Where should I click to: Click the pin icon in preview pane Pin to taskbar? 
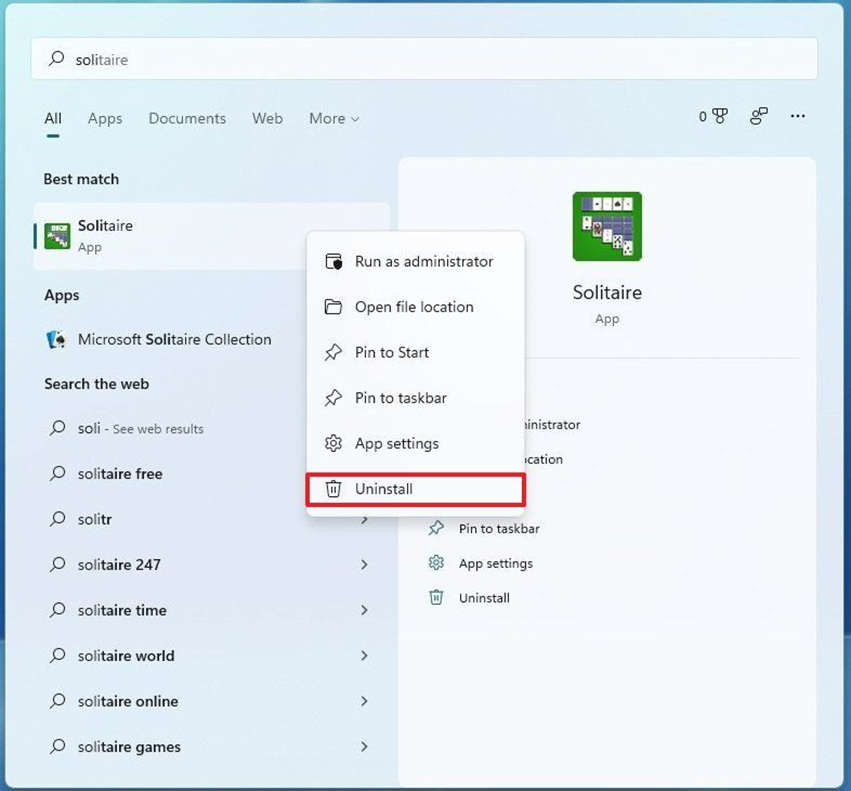pyautogui.click(x=436, y=528)
